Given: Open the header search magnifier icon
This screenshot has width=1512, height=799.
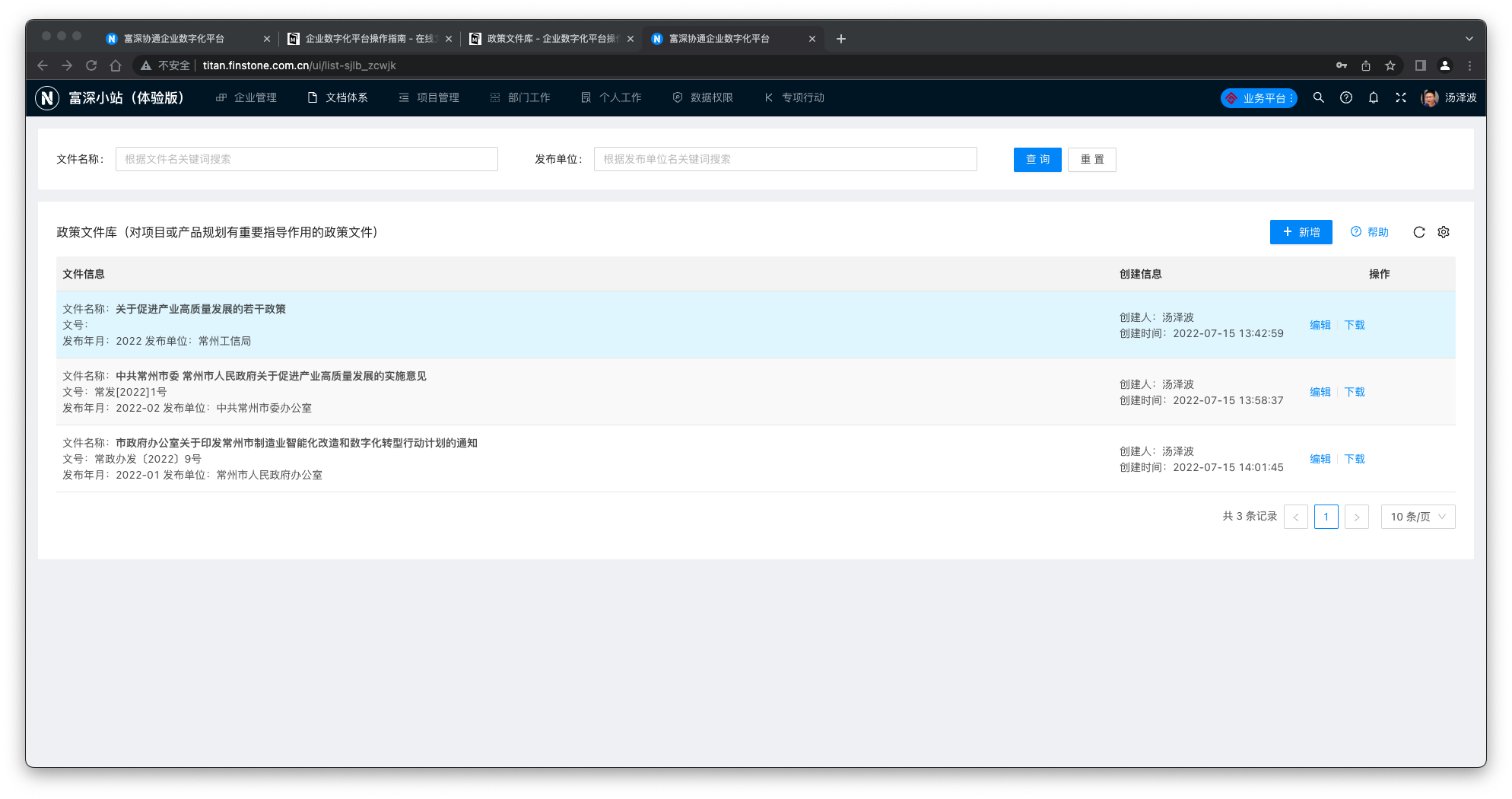Looking at the screenshot, I should tap(1319, 97).
